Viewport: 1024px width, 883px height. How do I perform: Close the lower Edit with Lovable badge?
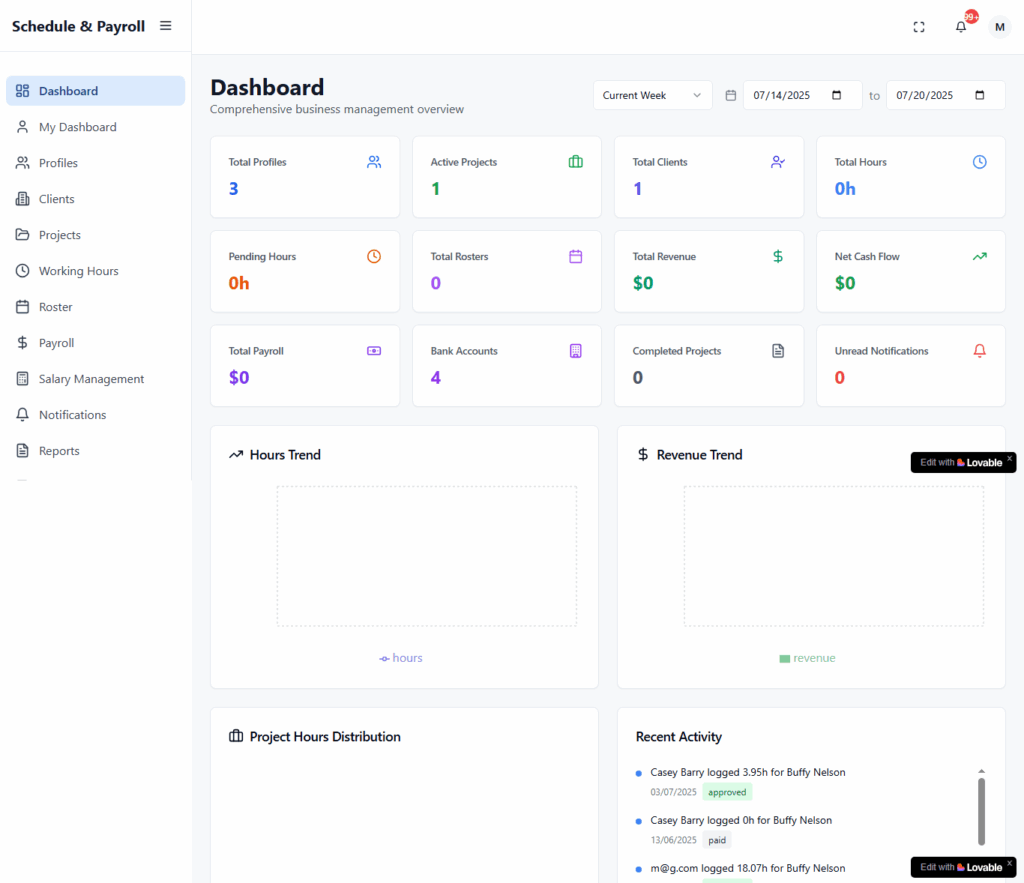(1009, 862)
